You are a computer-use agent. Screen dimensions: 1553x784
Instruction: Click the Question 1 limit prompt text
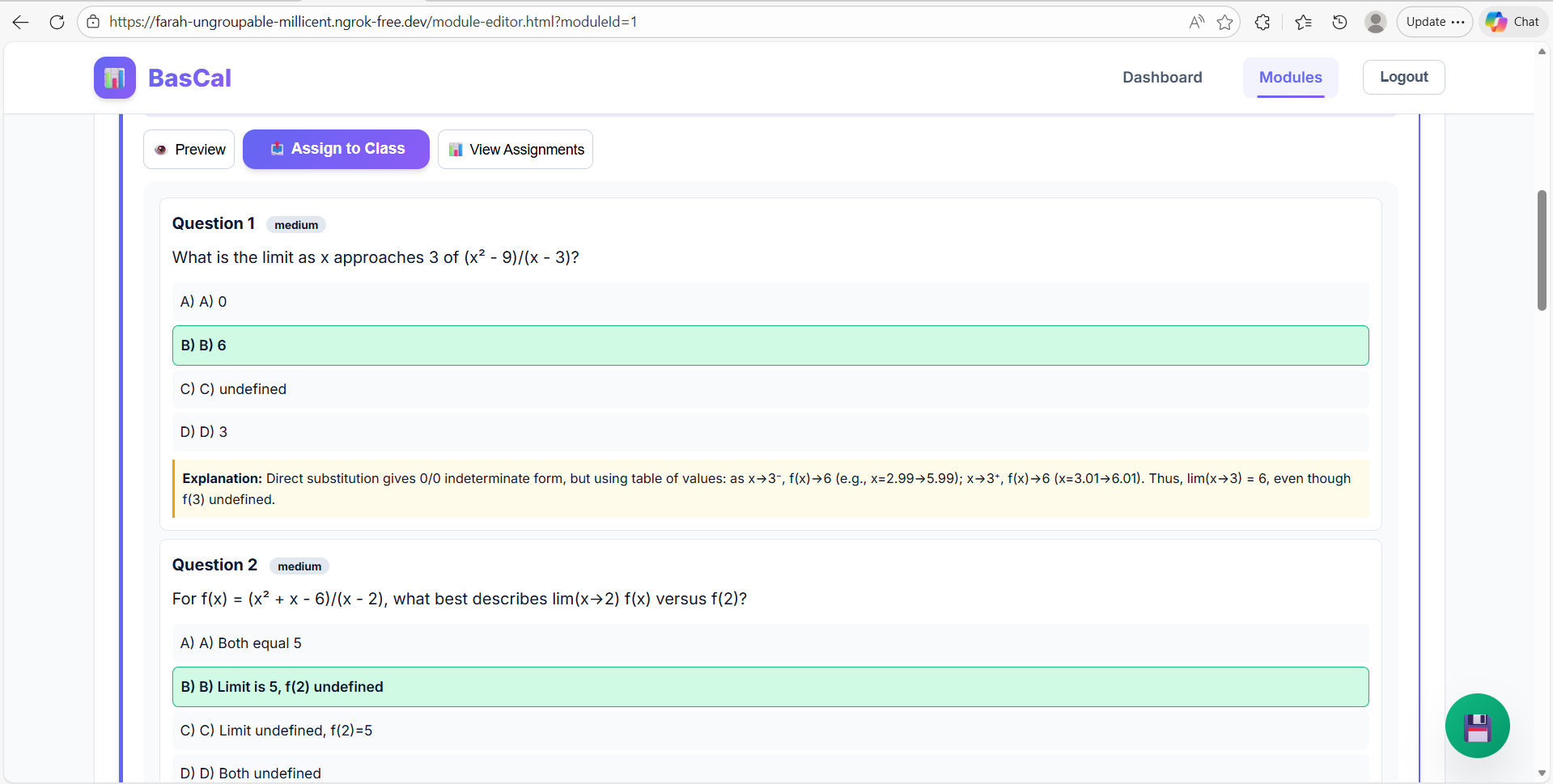click(376, 257)
